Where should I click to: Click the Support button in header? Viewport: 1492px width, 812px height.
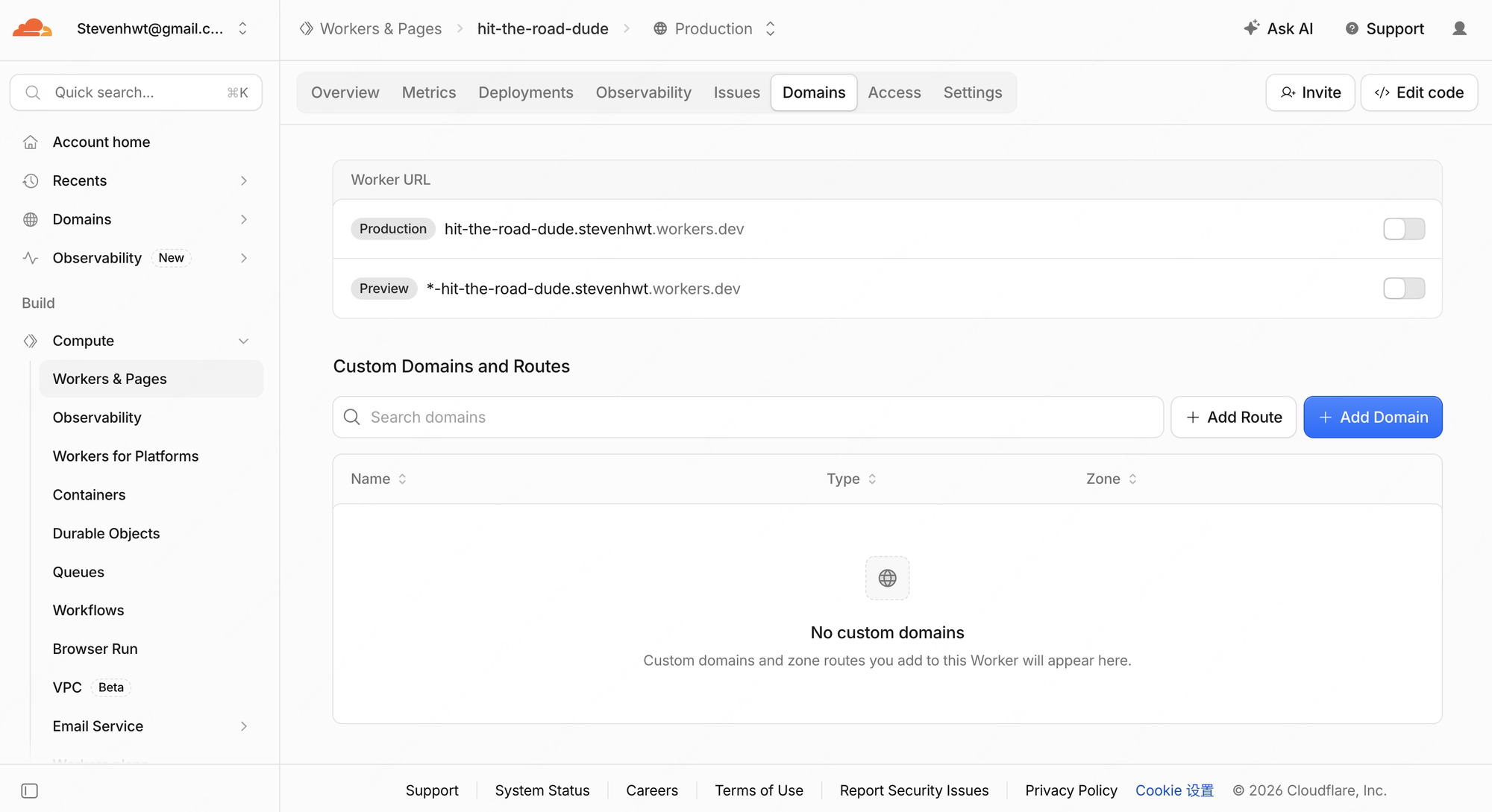tap(1385, 28)
